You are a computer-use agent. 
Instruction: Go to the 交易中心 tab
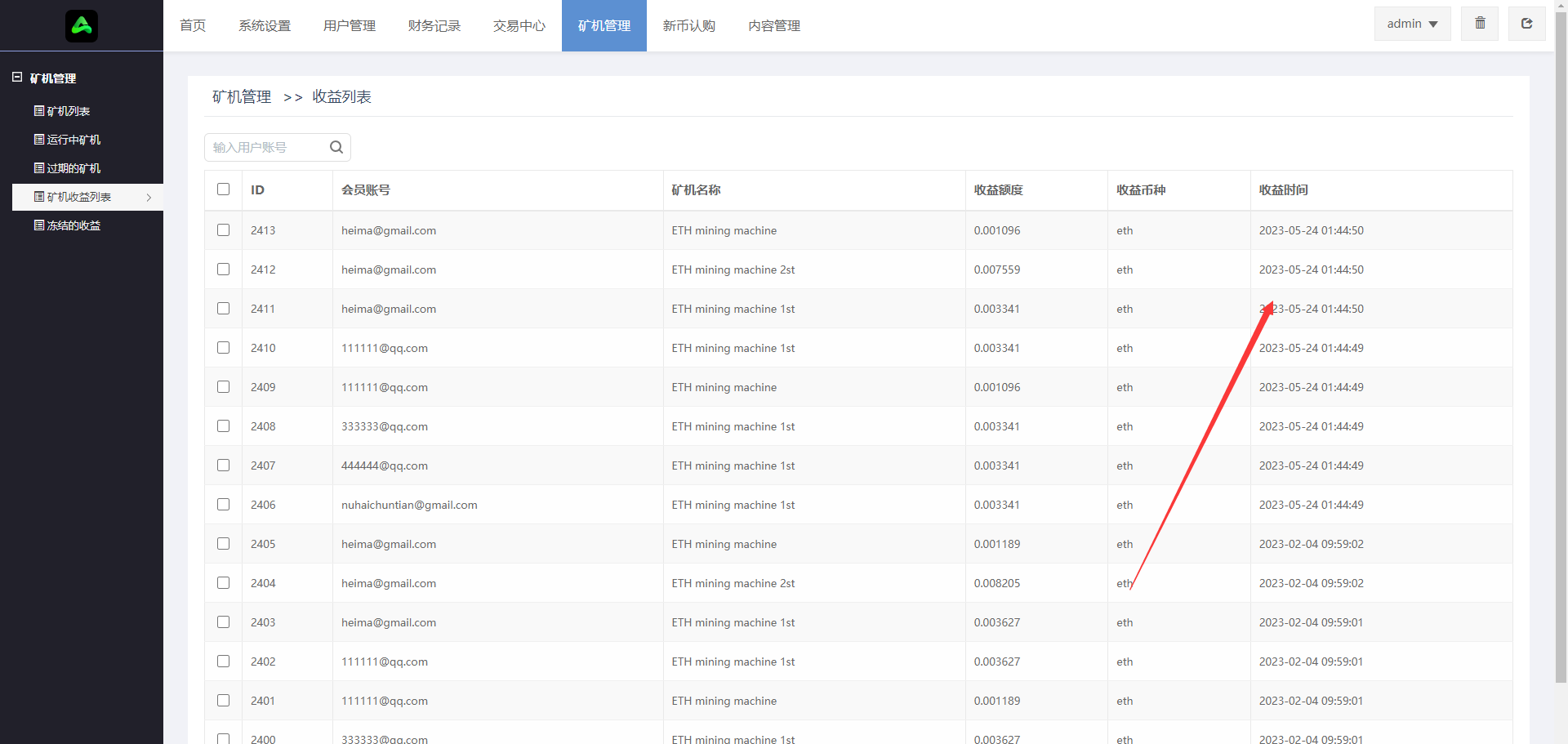[x=519, y=26]
